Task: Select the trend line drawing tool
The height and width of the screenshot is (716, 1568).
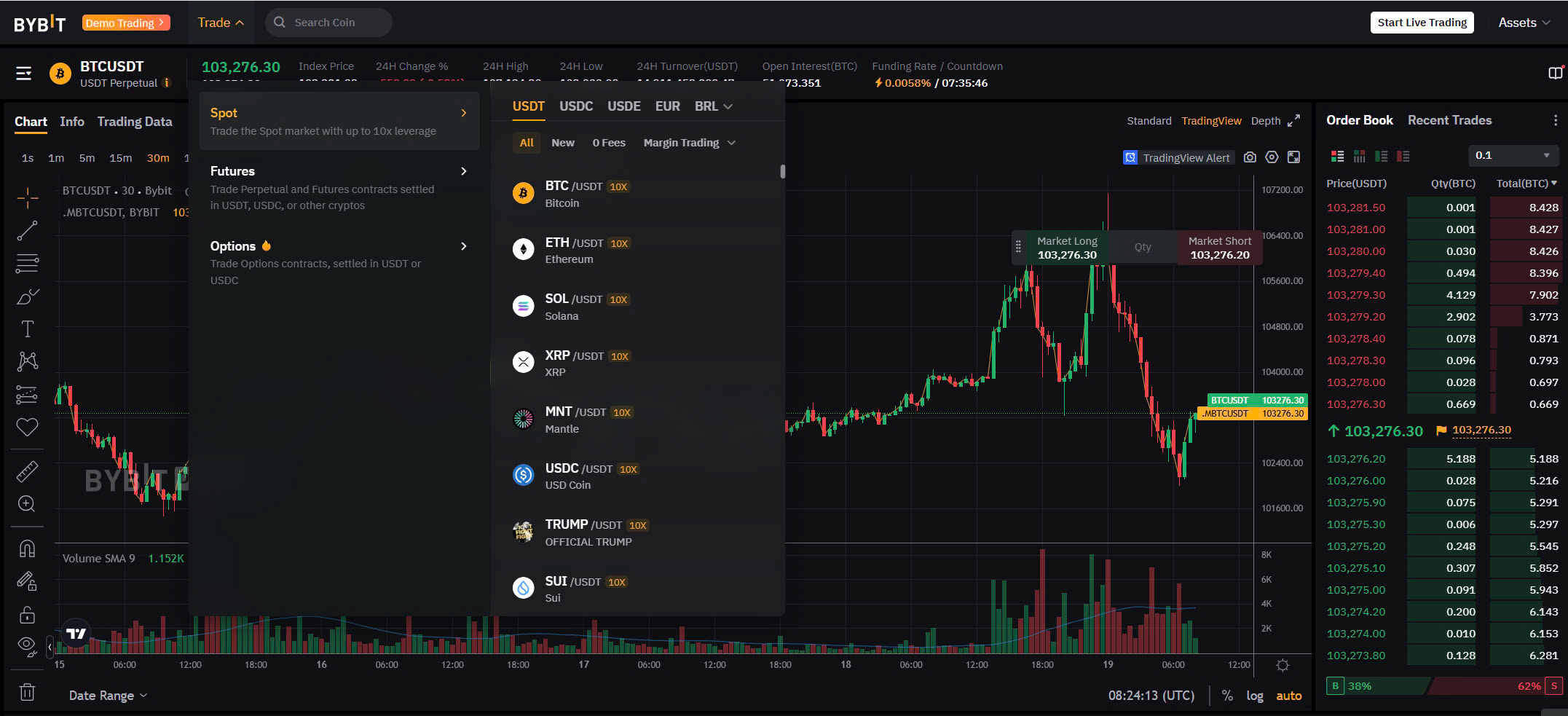Action: (x=28, y=231)
